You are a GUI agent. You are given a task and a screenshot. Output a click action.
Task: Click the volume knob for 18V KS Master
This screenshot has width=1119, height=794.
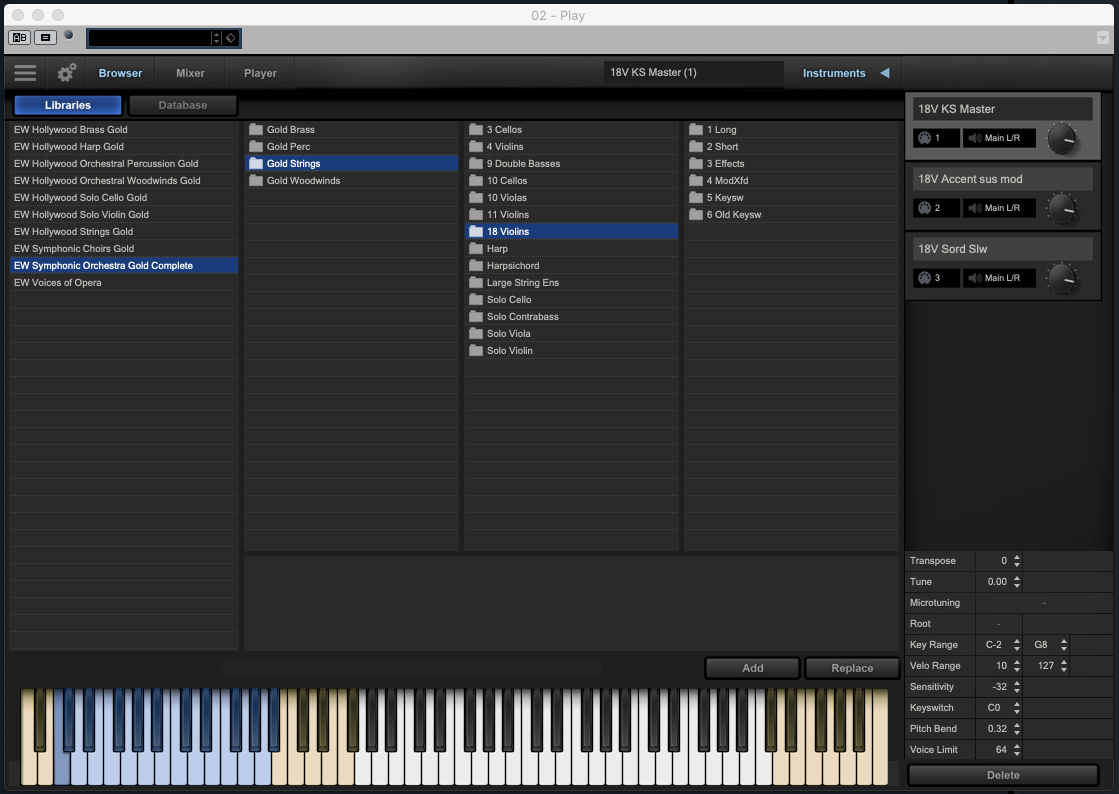click(1062, 138)
